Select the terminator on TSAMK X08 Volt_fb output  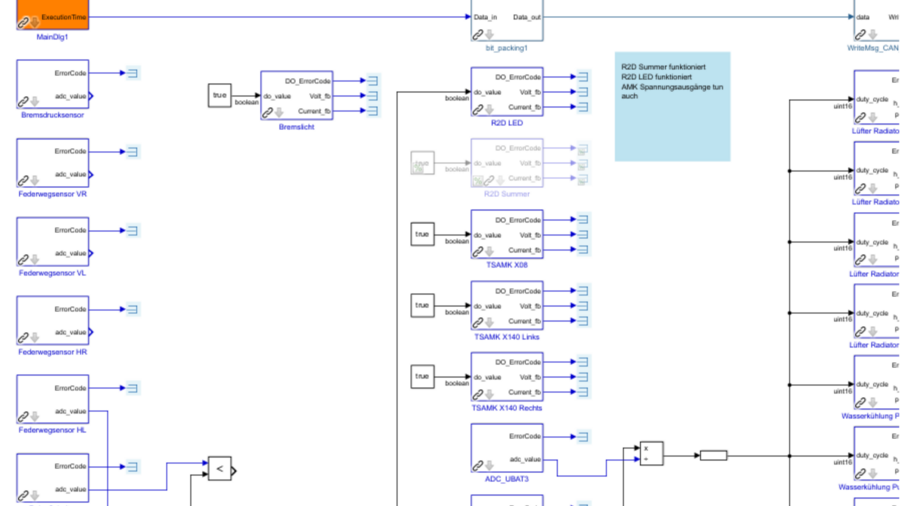(x=583, y=235)
